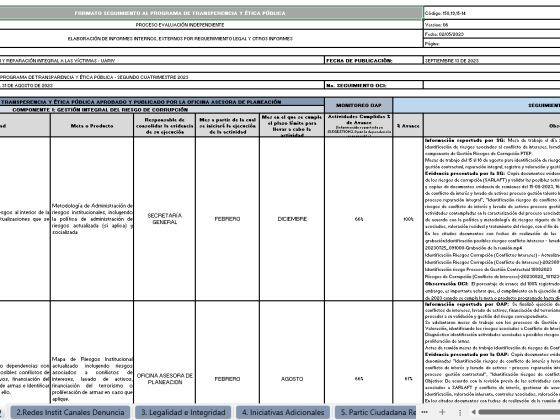This screenshot has width=560, height=420.
Task: Open the 3. Legalidad e Integridad sheet
Action: point(183,412)
